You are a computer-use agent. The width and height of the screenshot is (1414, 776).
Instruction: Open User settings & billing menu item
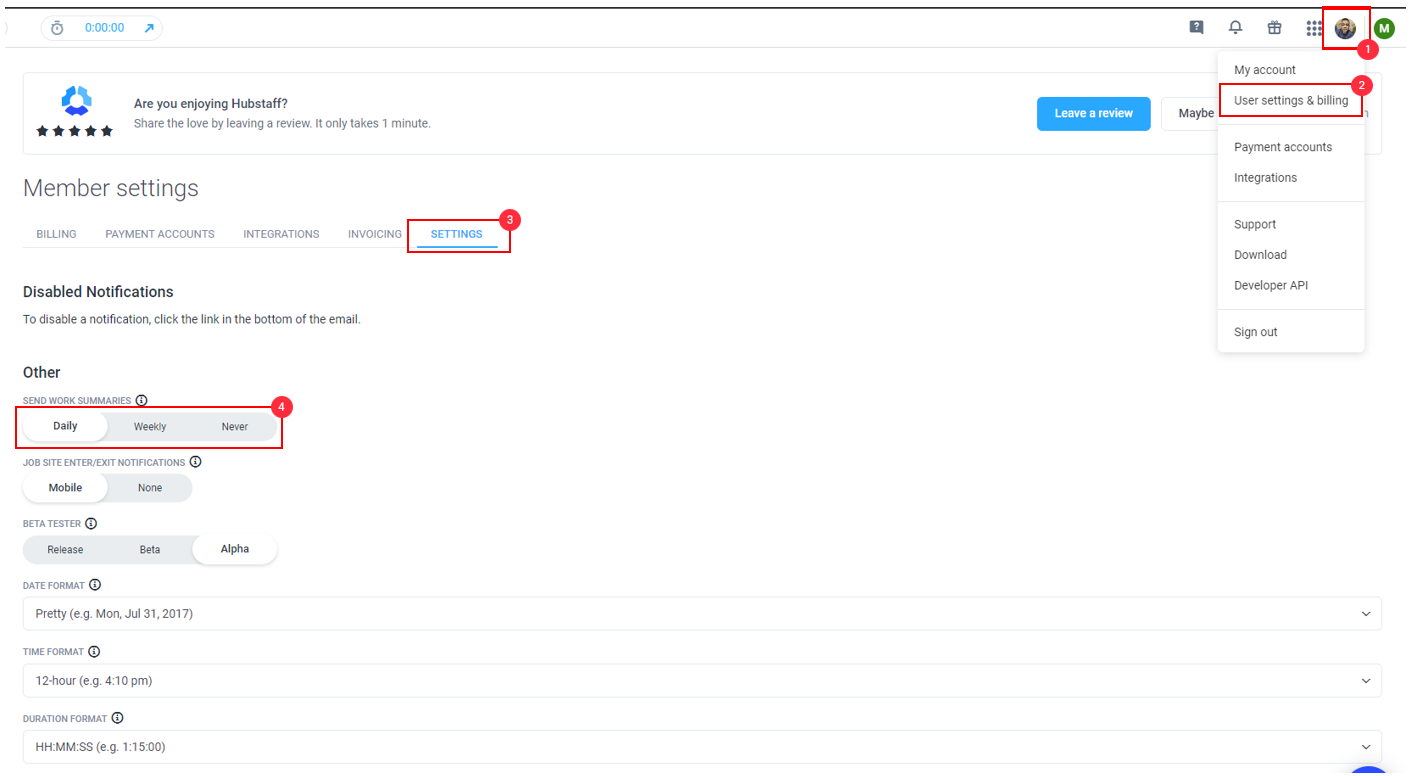coord(1291,100)
